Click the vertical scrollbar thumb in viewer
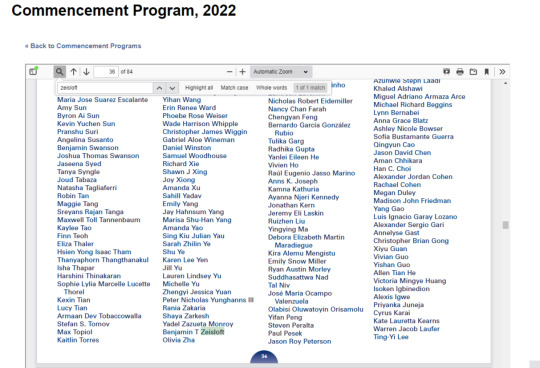 pyautogui.click(x=505, y=225)
